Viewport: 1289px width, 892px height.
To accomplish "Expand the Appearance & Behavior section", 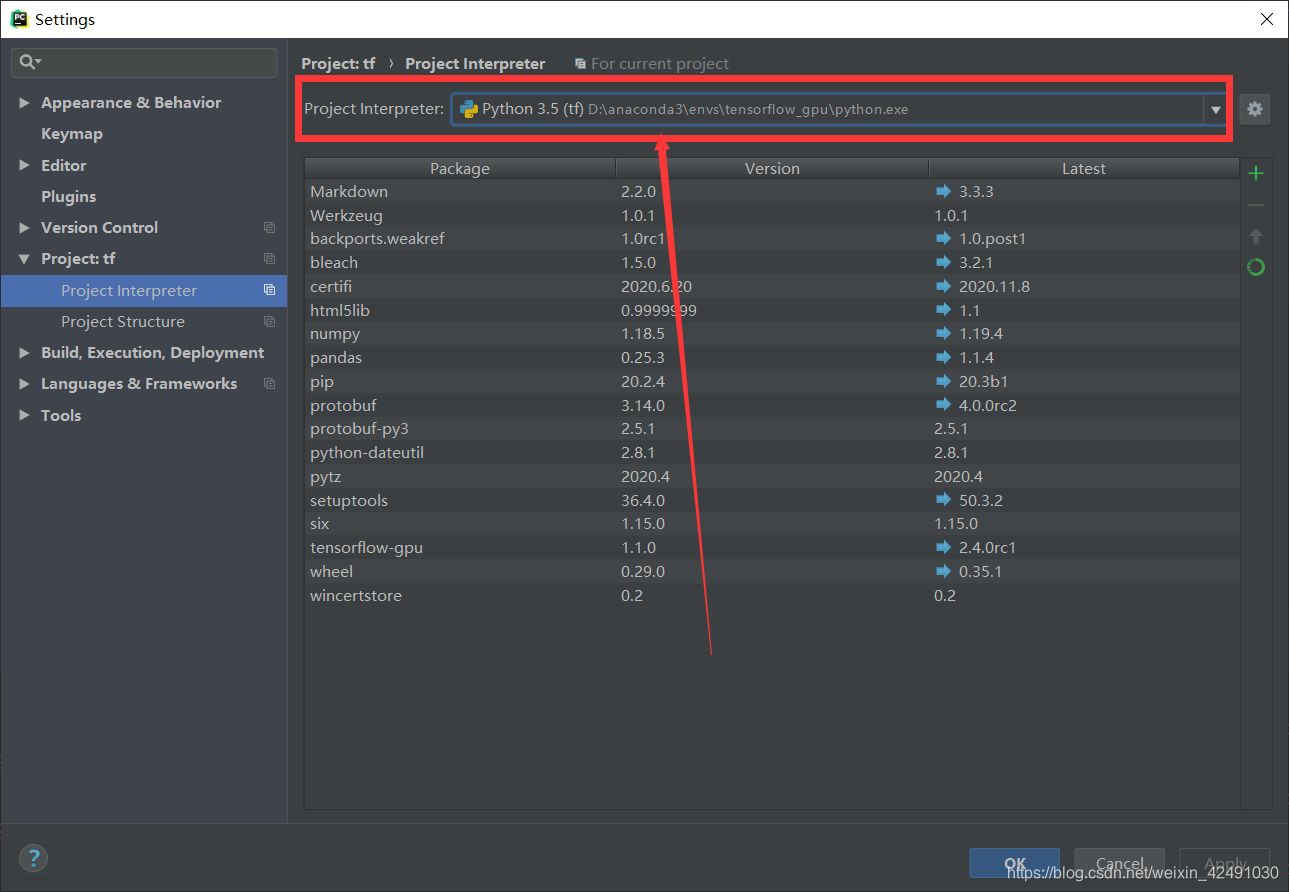I will [24, 103].
